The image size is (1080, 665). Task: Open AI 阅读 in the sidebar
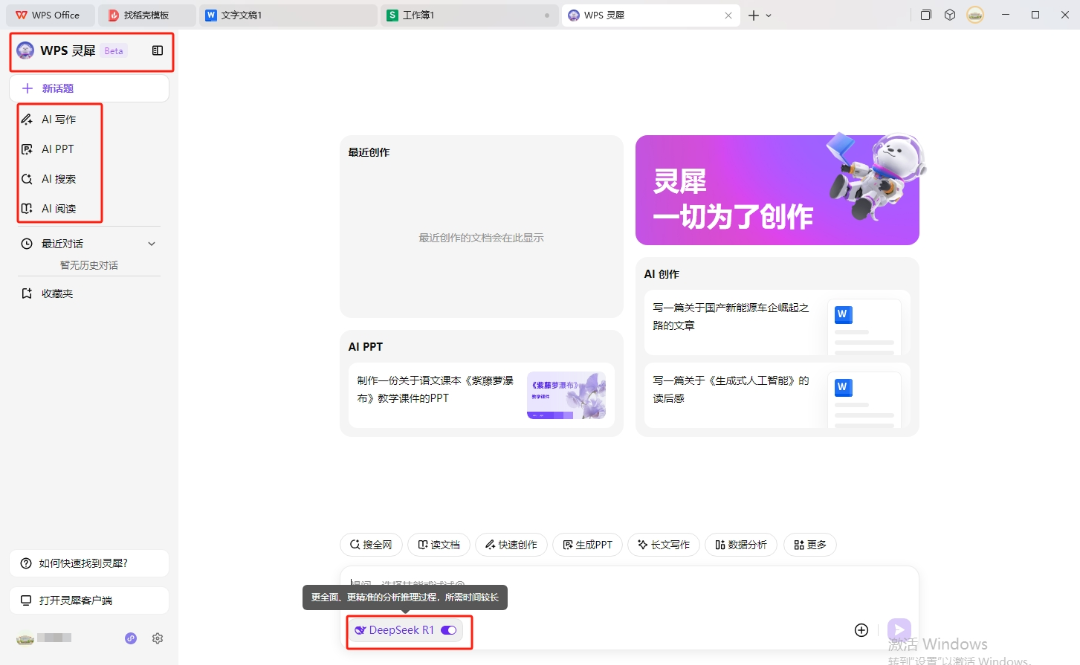coord(59,209)
